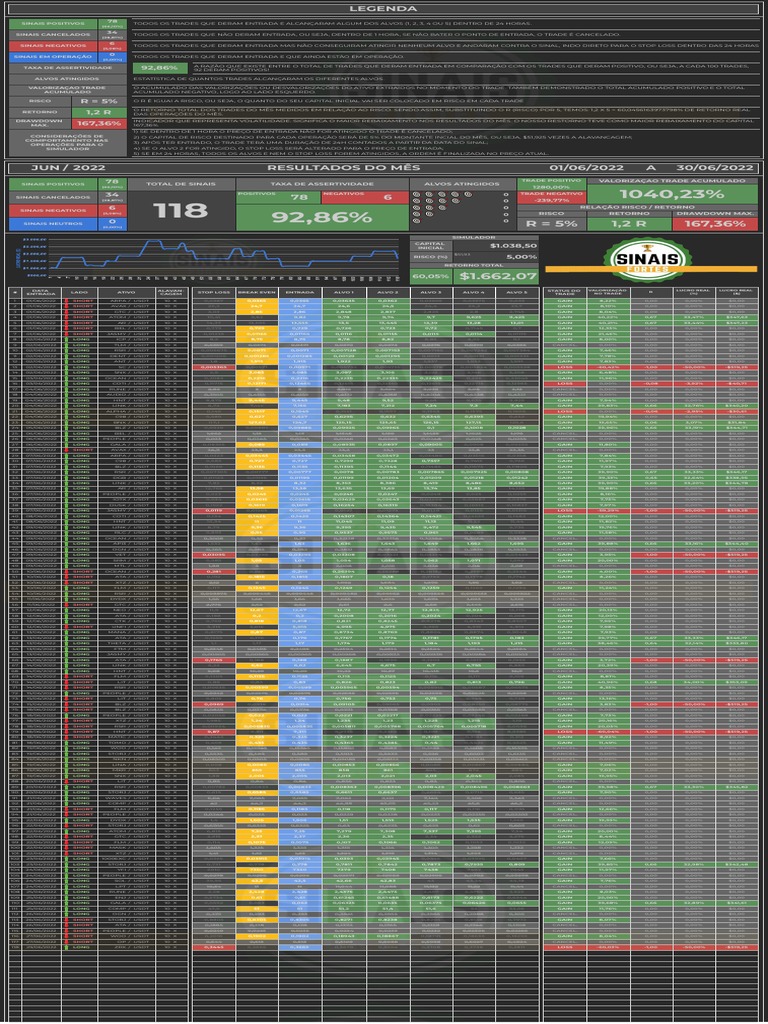
Task: Click the ATIVO column header
Action: (126, 292)
